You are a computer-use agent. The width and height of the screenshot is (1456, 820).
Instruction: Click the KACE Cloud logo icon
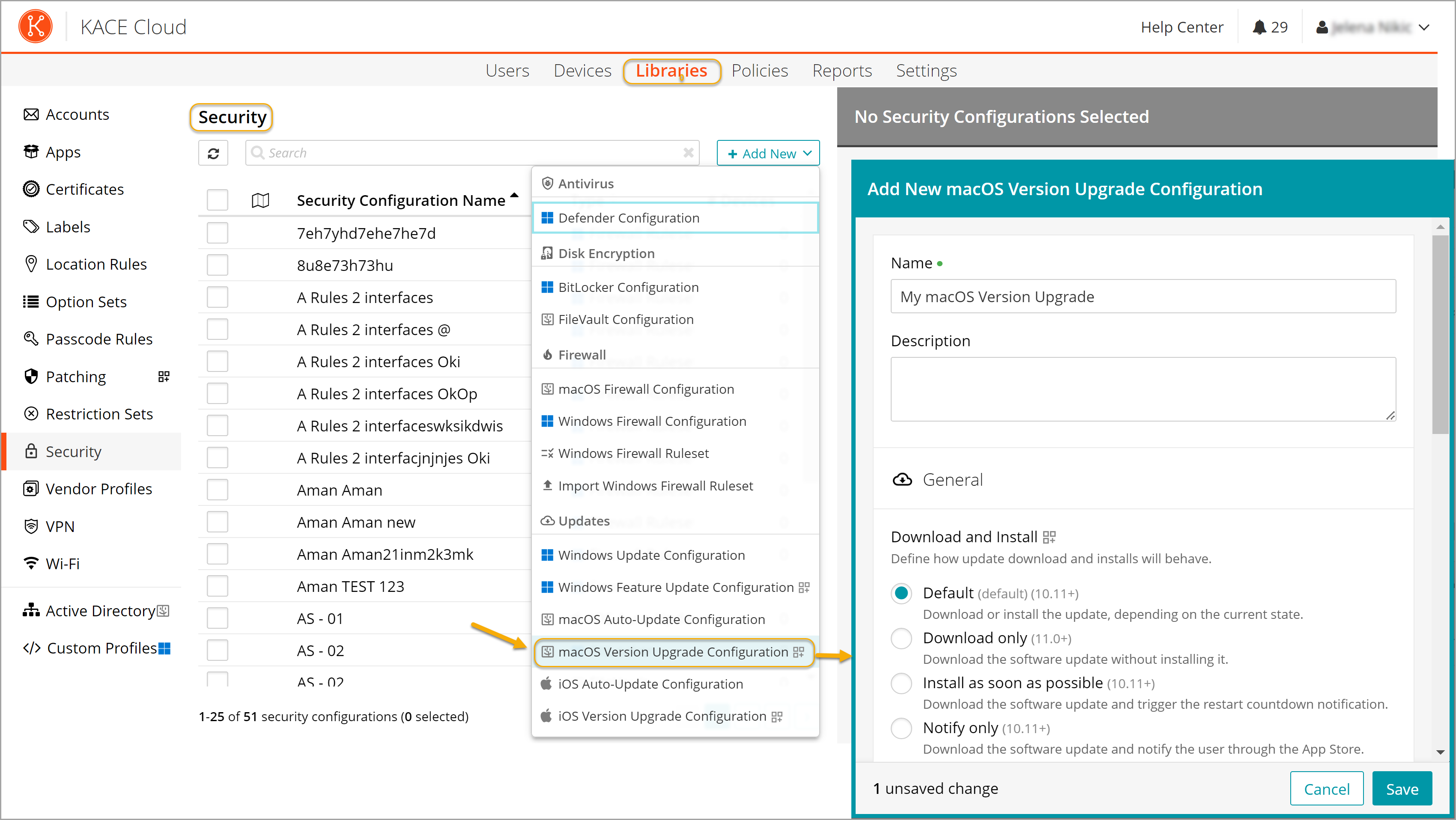pos(35,27)
